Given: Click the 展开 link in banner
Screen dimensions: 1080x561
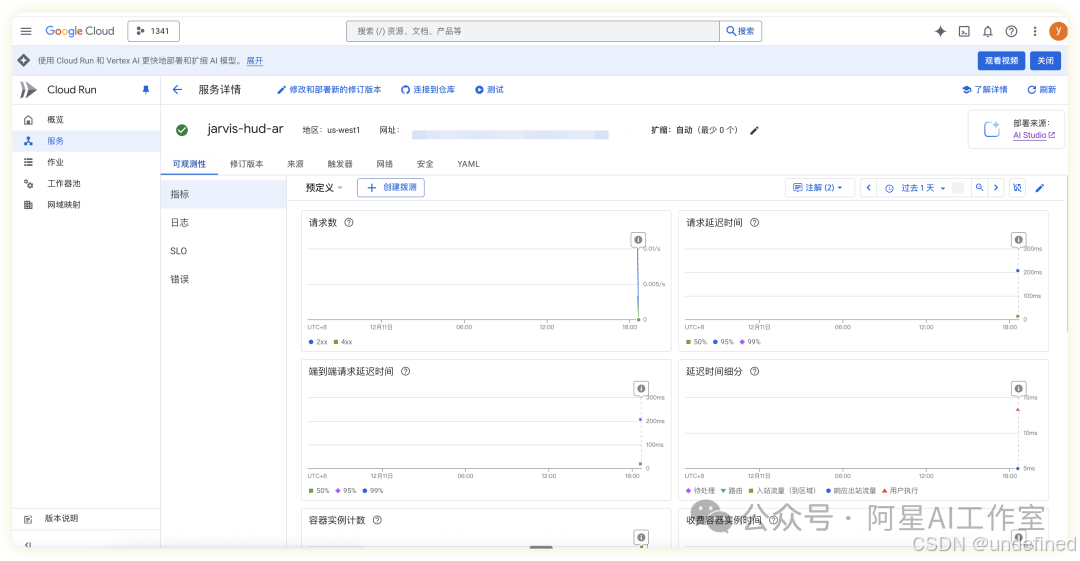Looking at the screenshot, I should tap(255, 61).
